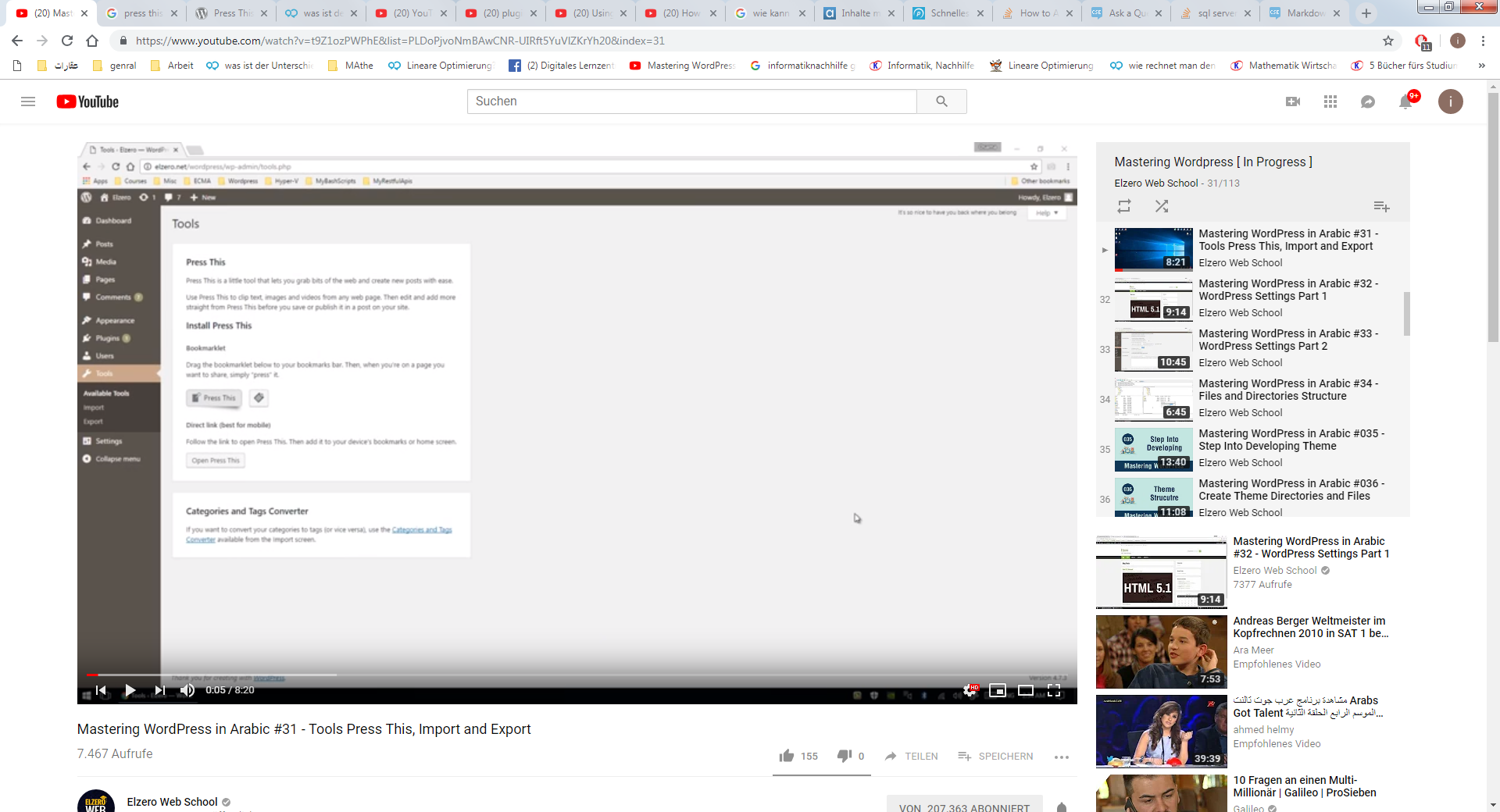Mute the video volume
This screenshot has width=1500, height=812.
[187, 690]
